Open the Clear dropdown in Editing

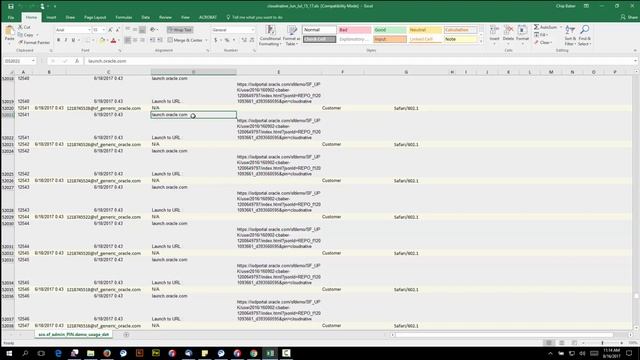[543, 42]
